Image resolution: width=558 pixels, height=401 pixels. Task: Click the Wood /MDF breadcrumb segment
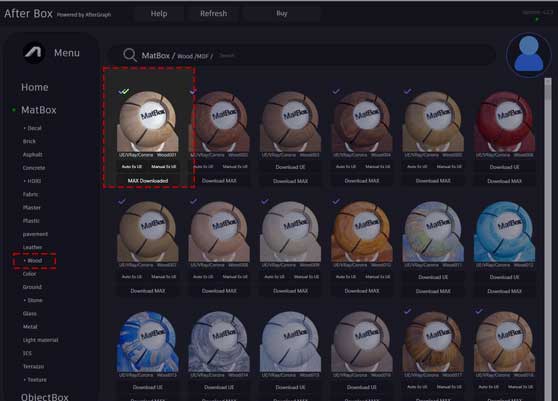193,56
